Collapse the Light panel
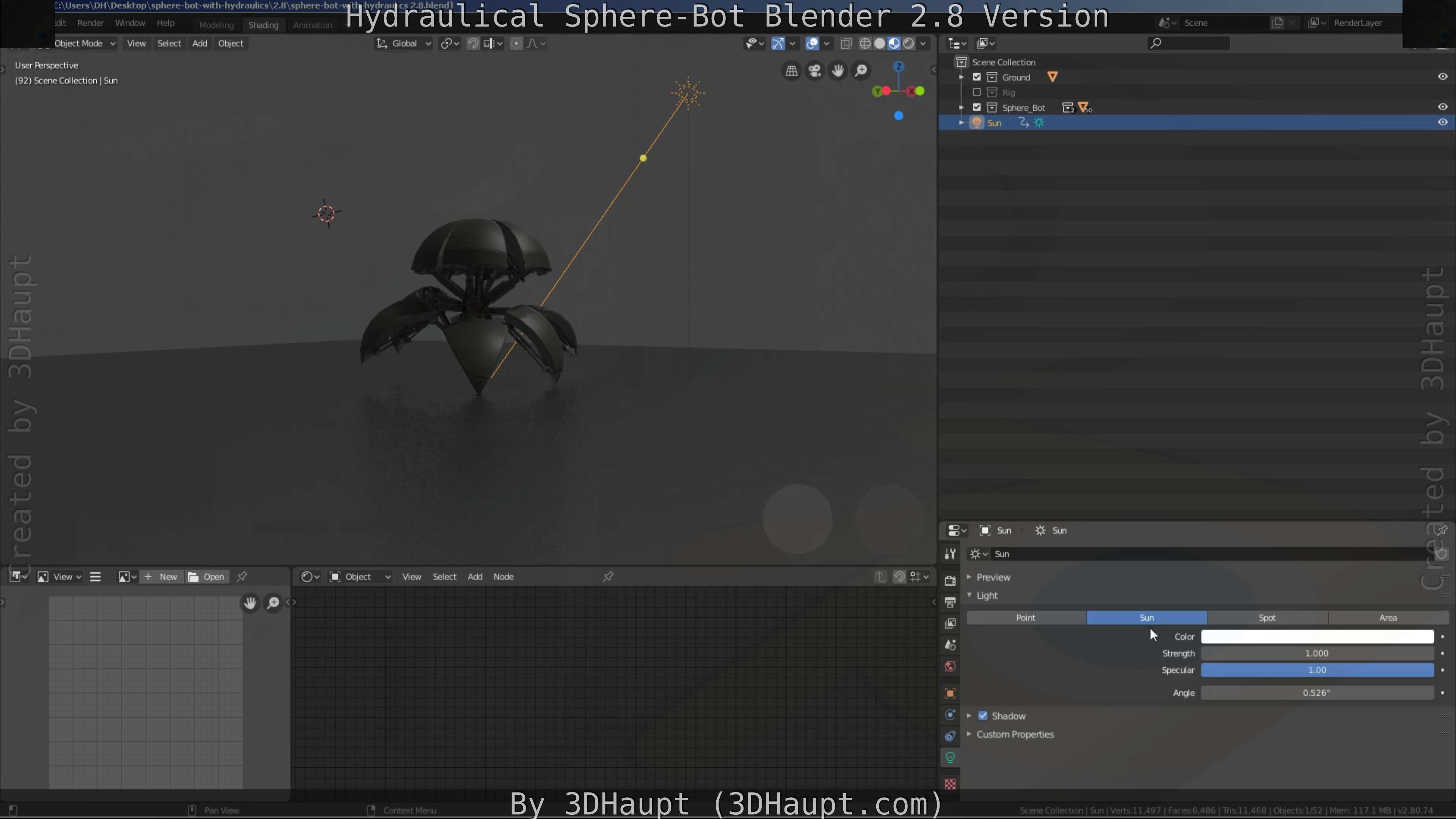The height and width of the screenshot is (819, 1456). click(x=970, y=595)
